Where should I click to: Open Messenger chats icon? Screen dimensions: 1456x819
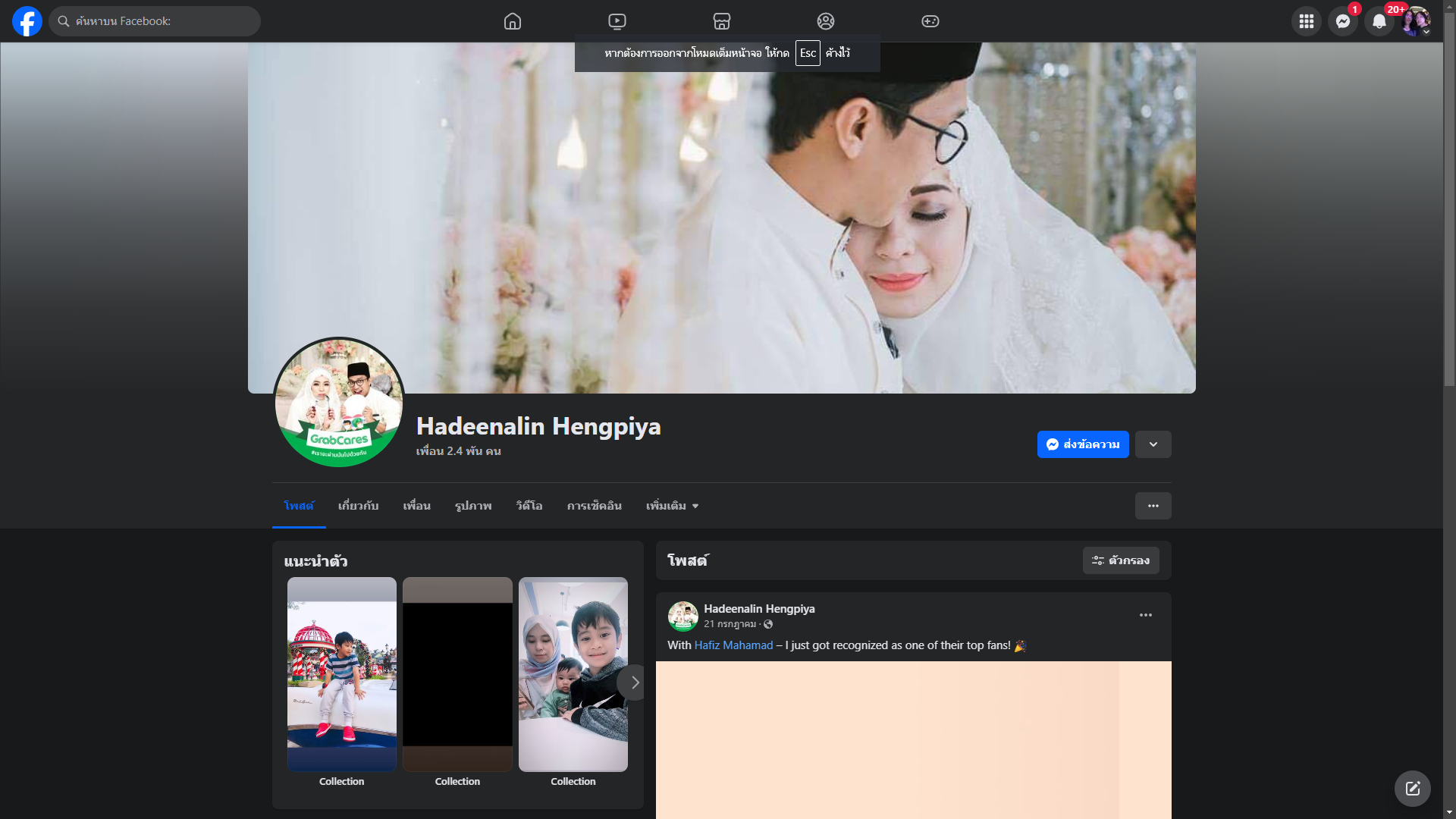coord(1342,21)
